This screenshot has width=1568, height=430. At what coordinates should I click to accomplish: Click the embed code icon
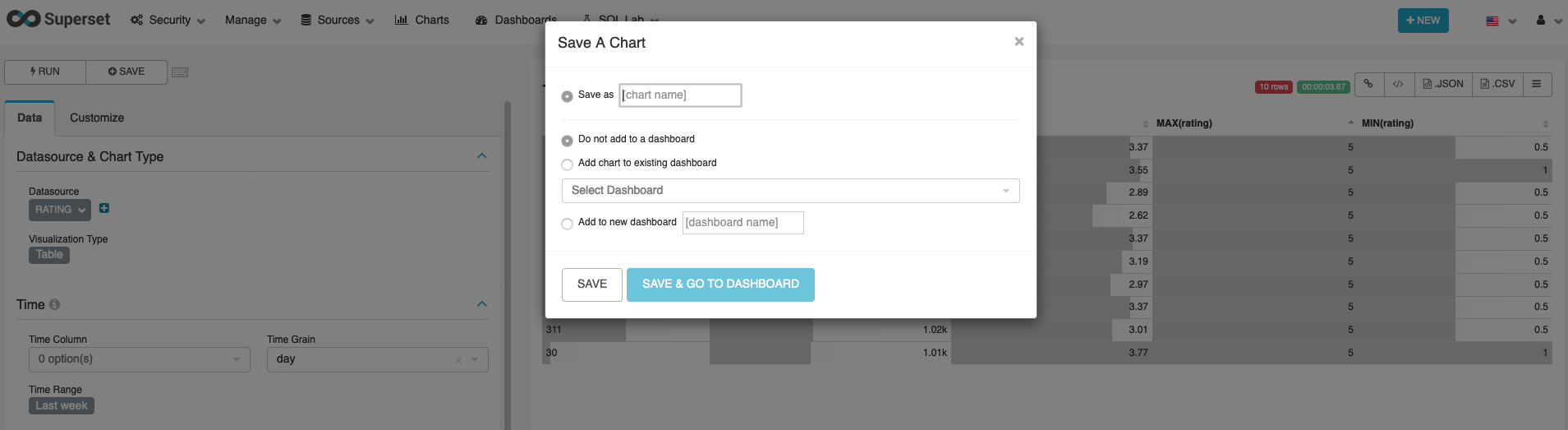point(1398,84)
